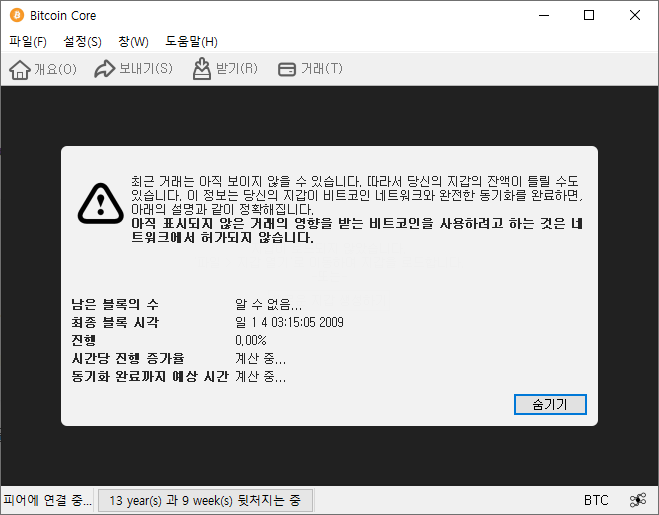Screen dimensions: 659x515
Task: Maximize the Bitcoin Core window
Action: [x=589, y=16]
